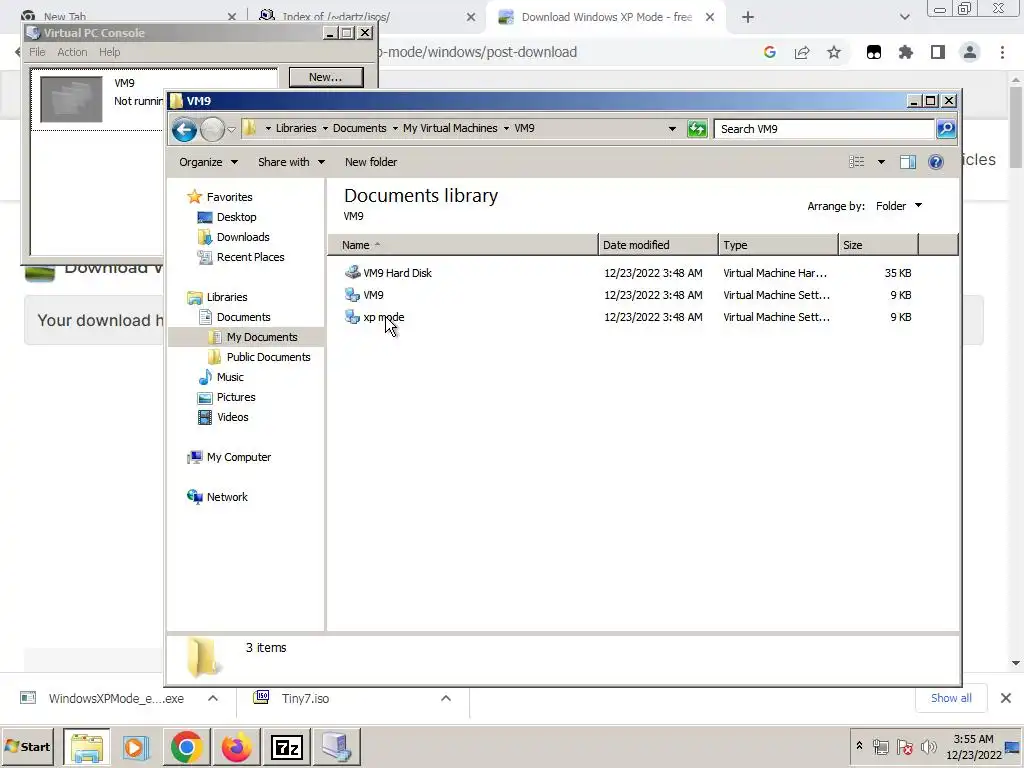Click Show all downloads link

click(951, 698)
